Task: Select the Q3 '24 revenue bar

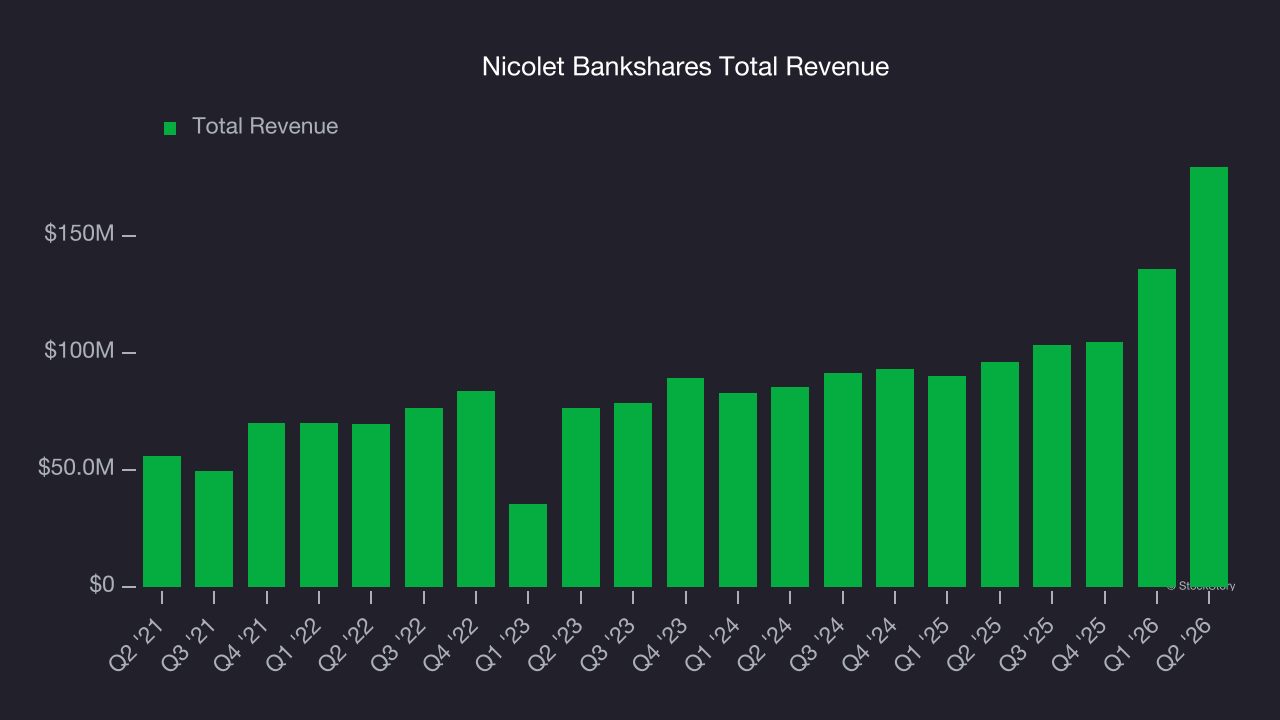Action: point(843,480)
